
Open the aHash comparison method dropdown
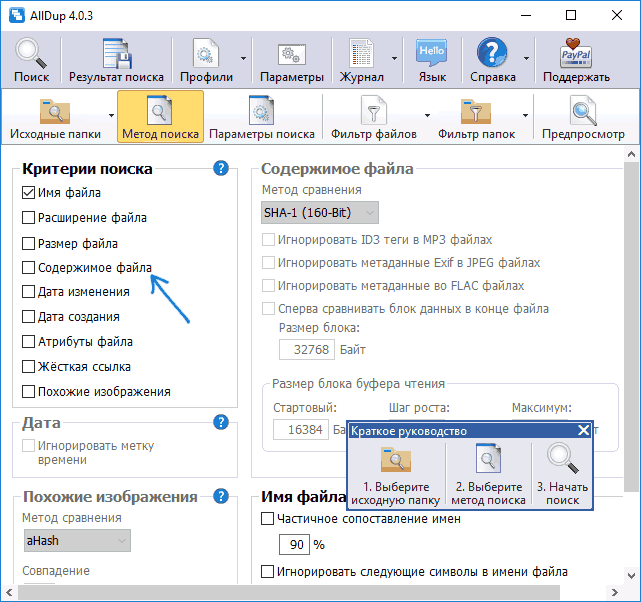[x=77, y=541]
